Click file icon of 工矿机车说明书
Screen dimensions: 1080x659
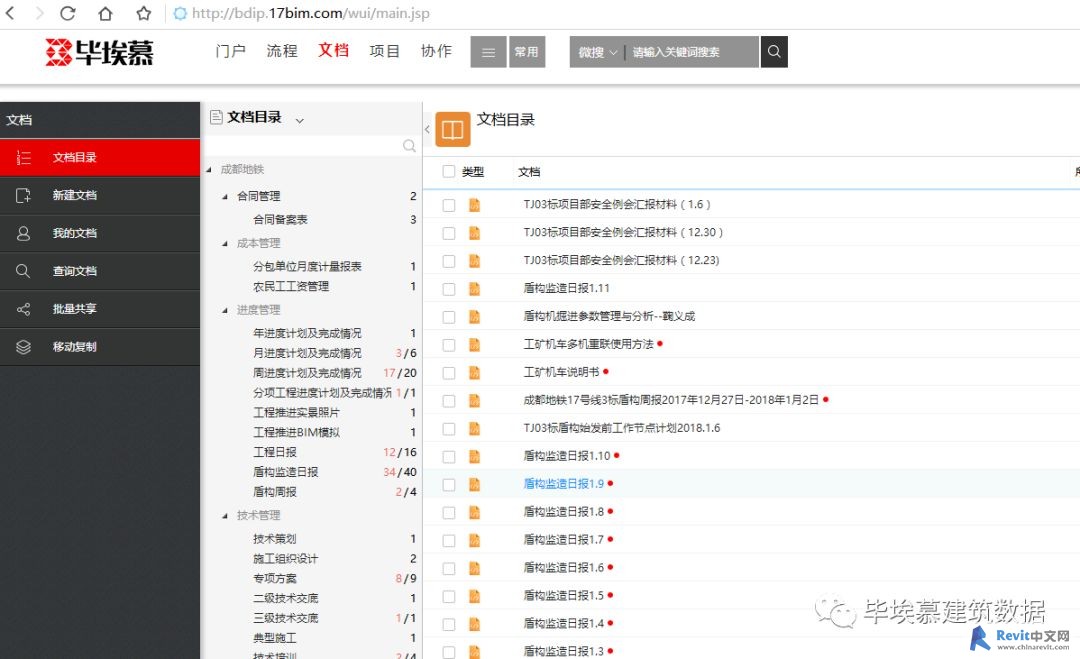point(475,373)
